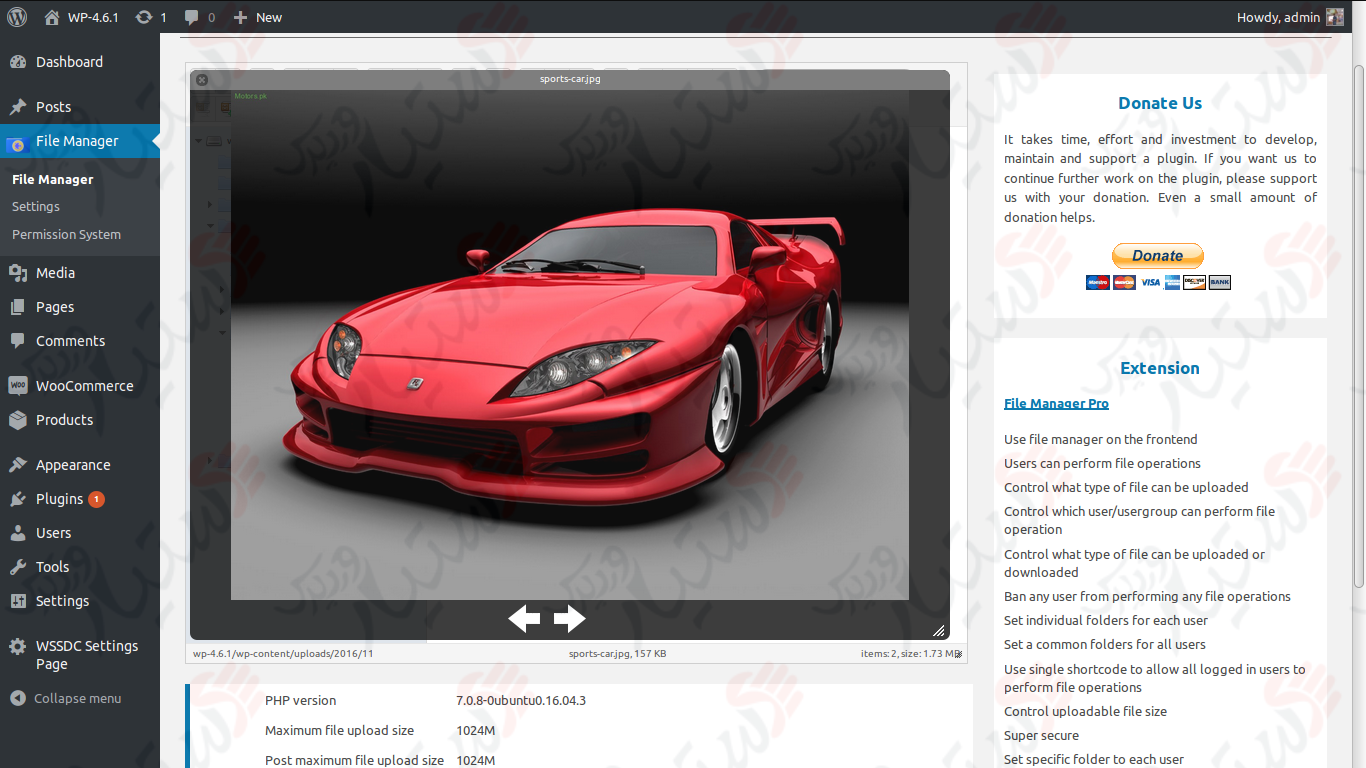1366x768 pixels.
Task: Show the next image with right arrow
Action: point(569,619)
